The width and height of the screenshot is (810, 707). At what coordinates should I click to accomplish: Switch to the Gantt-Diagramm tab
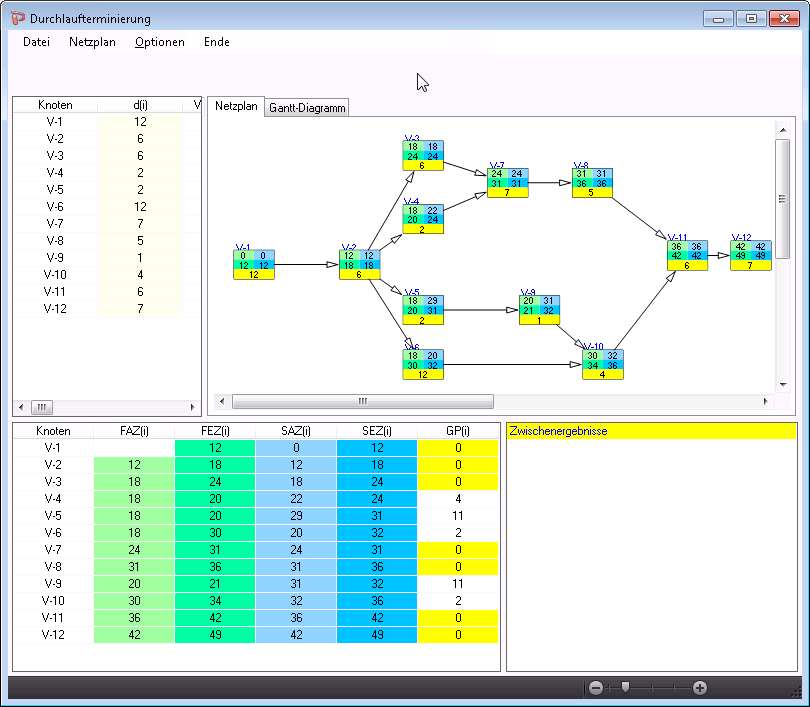[x=307, y=108]
